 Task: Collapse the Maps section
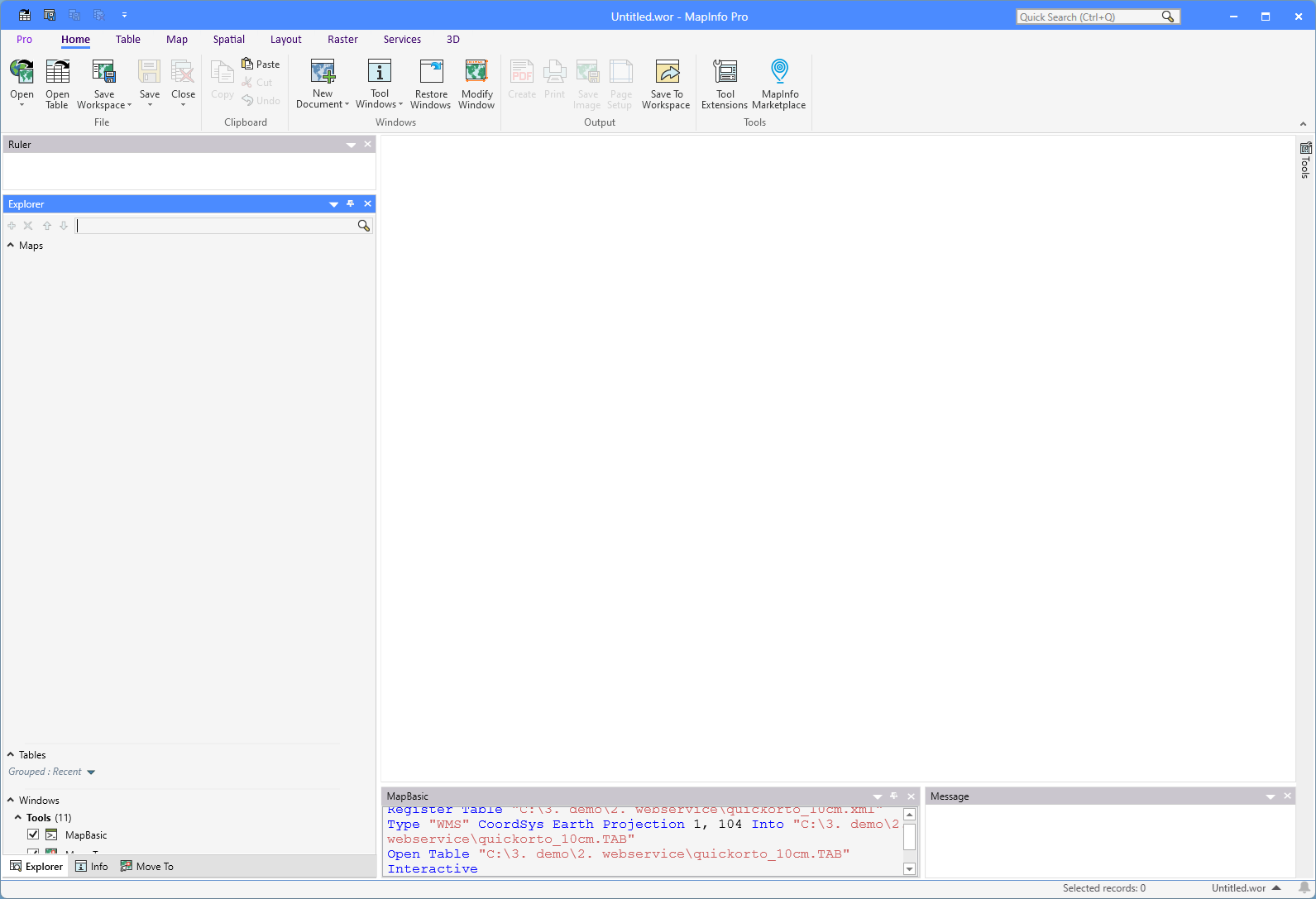[x=11, y=246]
